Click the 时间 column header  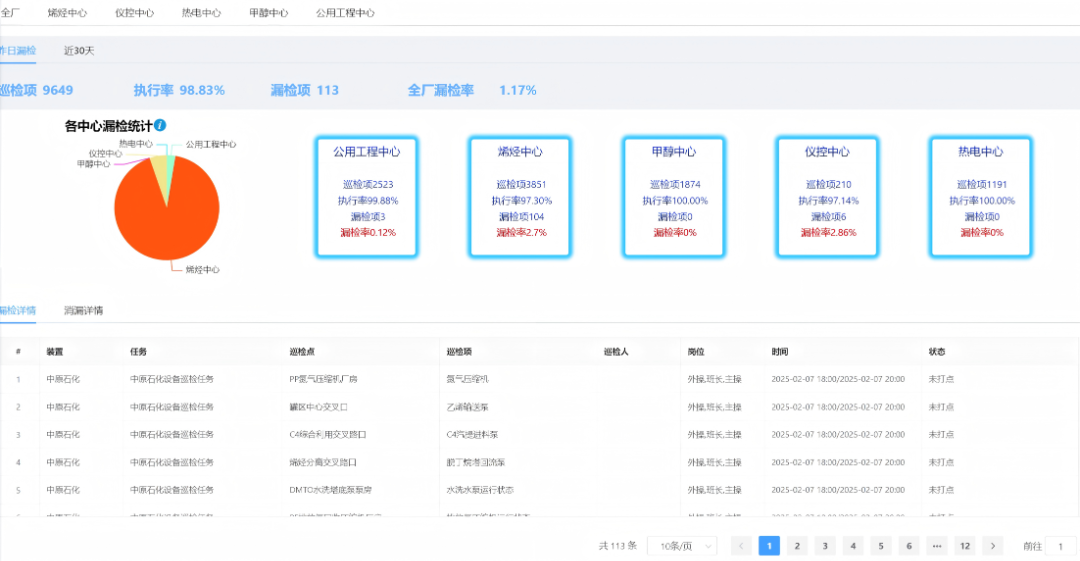coord(780,351)
